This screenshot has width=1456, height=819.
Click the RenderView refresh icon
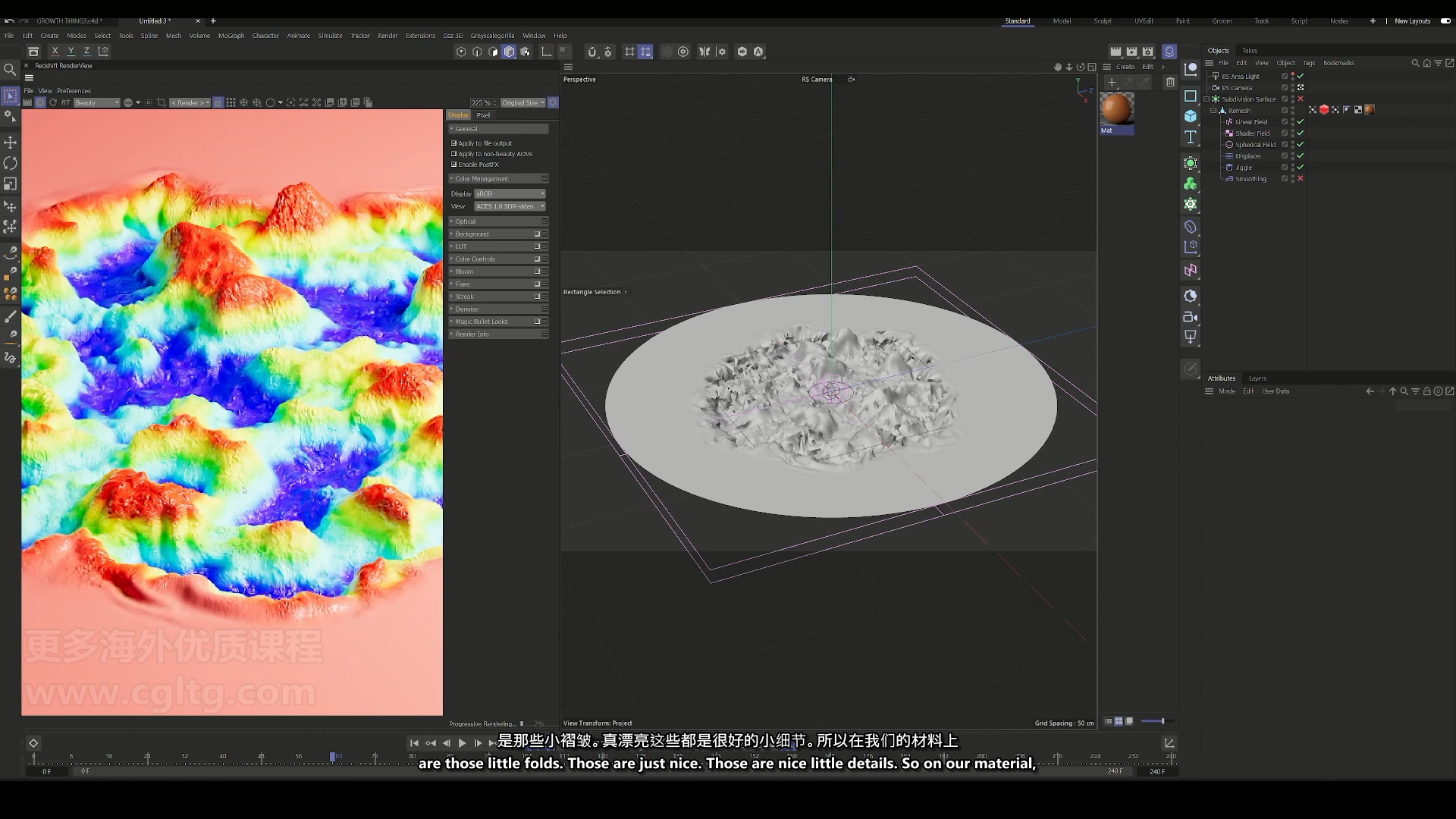(53, 102)
